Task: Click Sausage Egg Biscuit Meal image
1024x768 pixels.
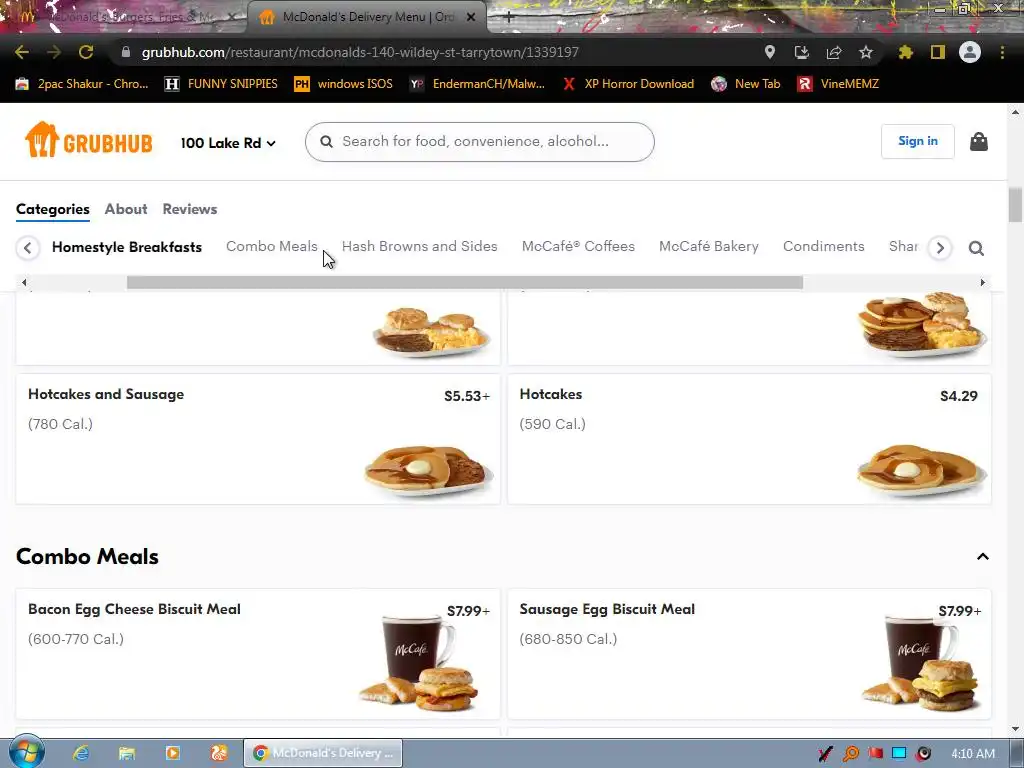Action: click(x=921, y=663)
